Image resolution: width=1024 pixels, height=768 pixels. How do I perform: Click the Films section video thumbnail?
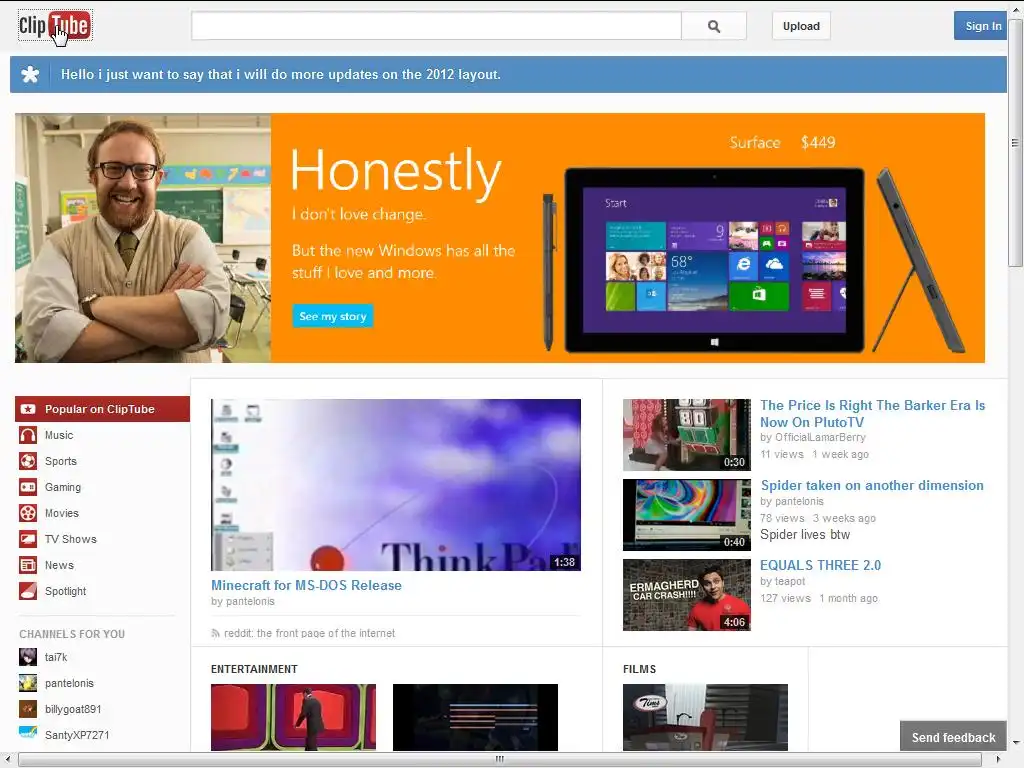click(705, 717)
